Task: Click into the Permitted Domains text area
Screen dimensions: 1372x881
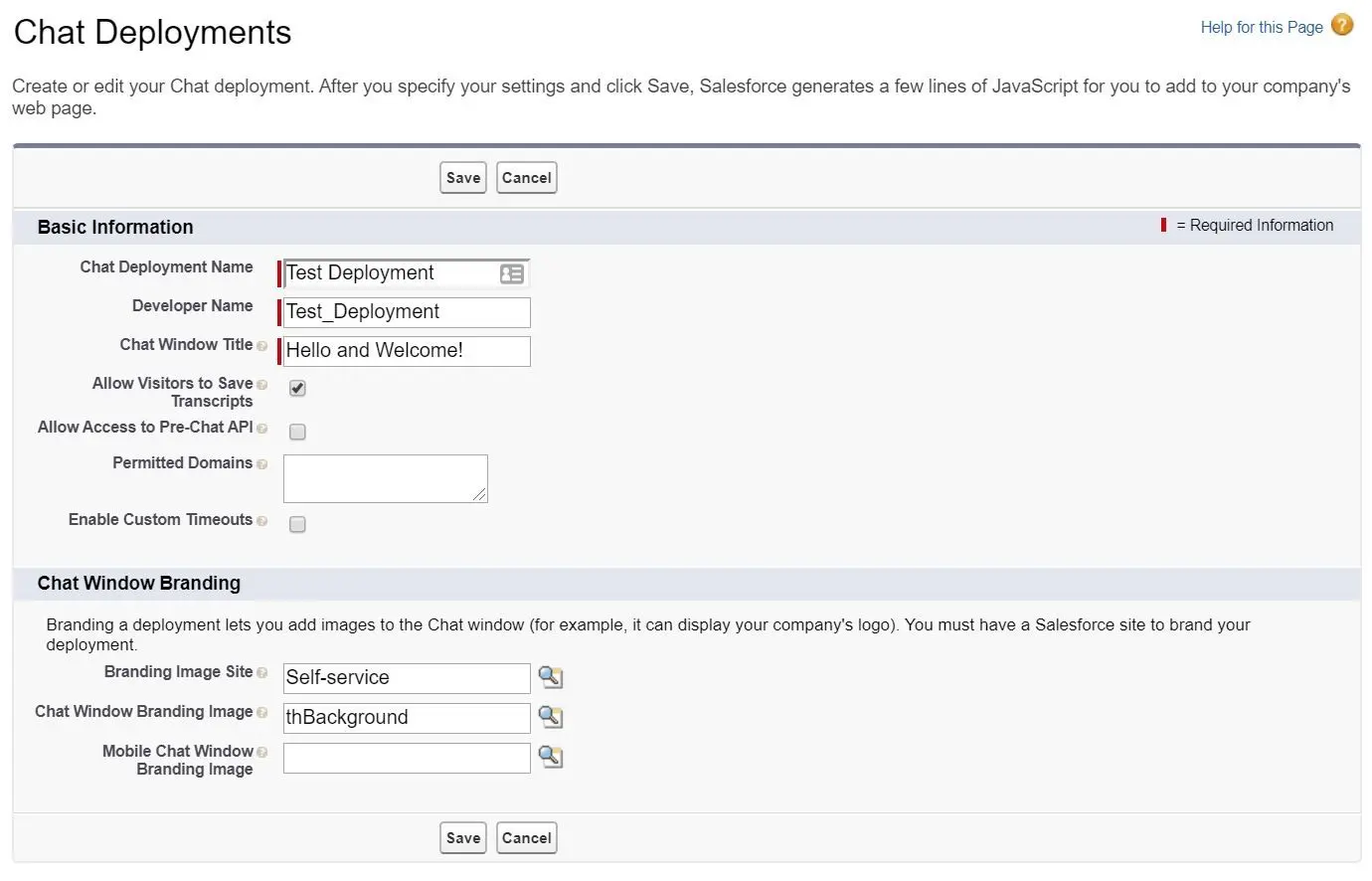Action: (386, 478)
